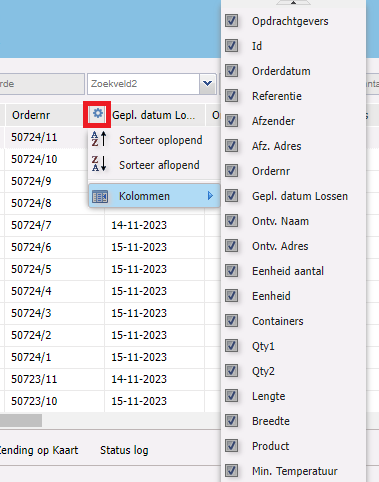Viewport: 379px width, 482px height.
Task: Open the Ordernr column settings gear
Action: pyautogui.click(x=97, y=114)
